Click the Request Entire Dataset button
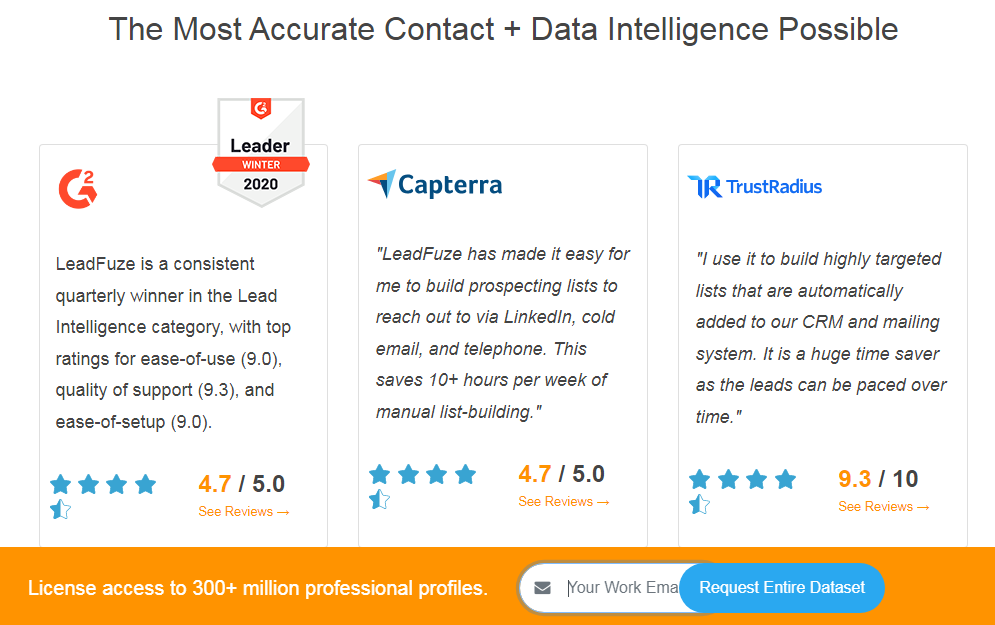 pos(782,588)
